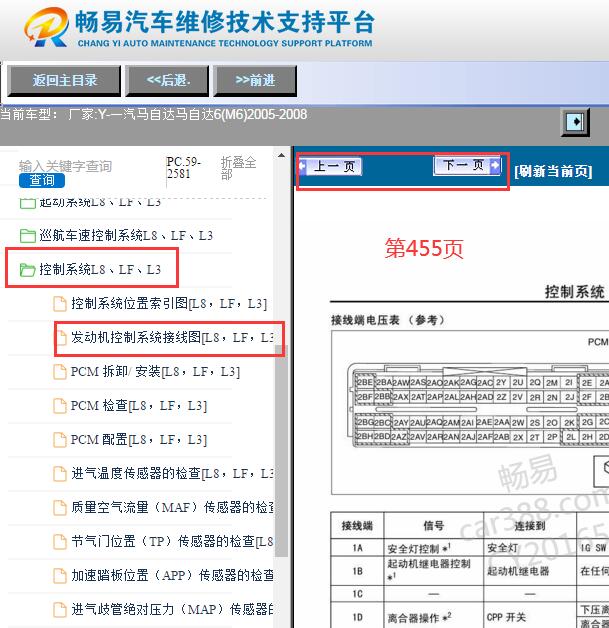
Task: Click the 安全灯 cell in 连接到 column
Action: point(530,548)
